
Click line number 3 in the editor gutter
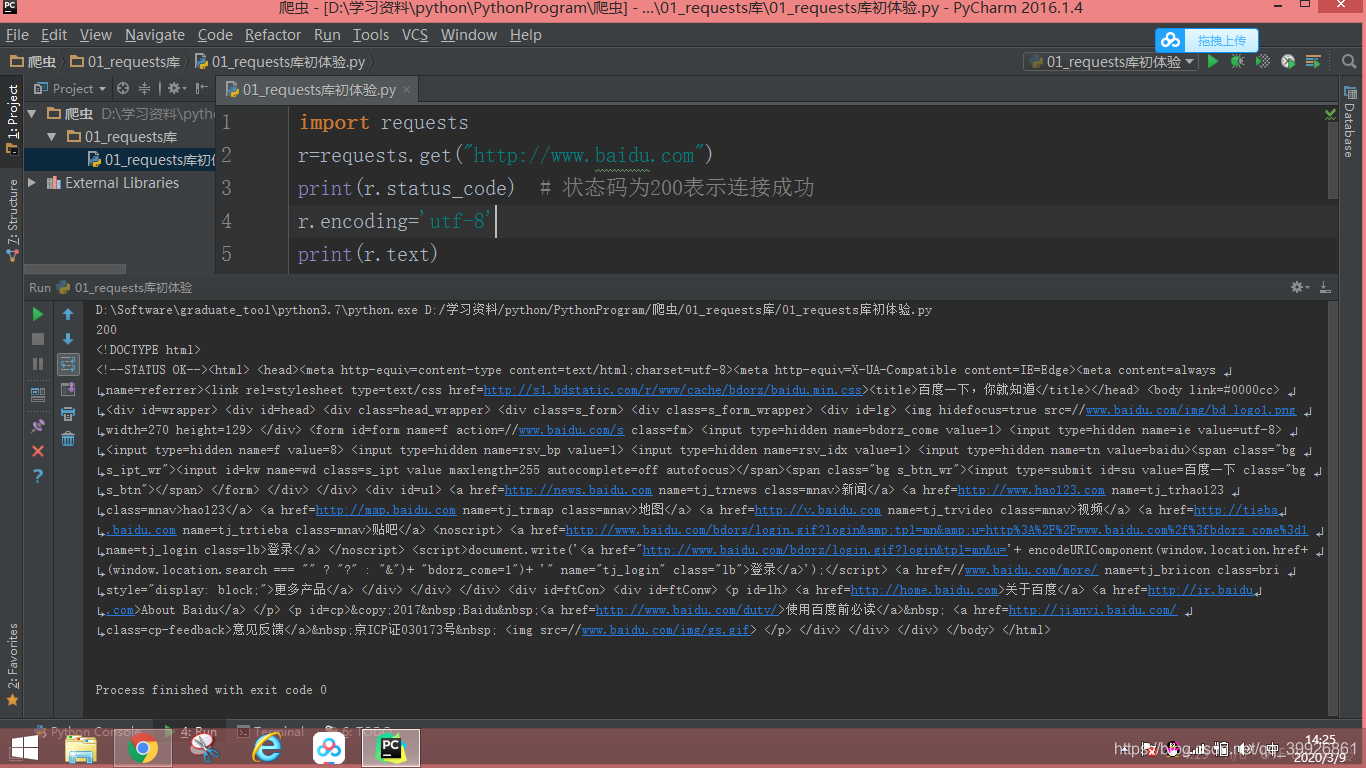[227, 188]
